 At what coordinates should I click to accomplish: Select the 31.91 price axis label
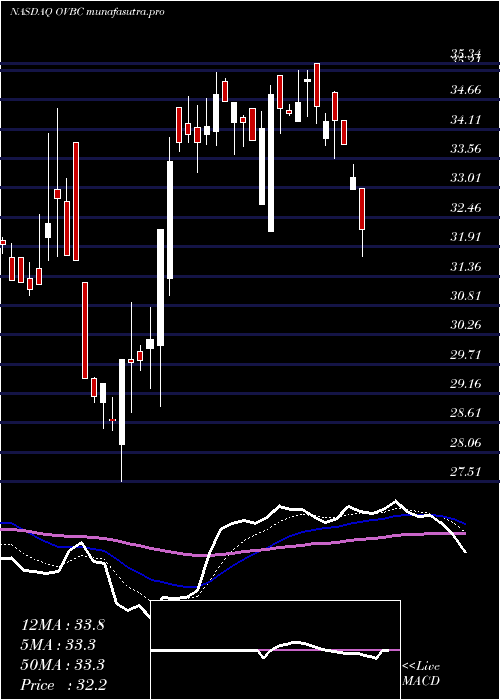click(x=466, y=237)
